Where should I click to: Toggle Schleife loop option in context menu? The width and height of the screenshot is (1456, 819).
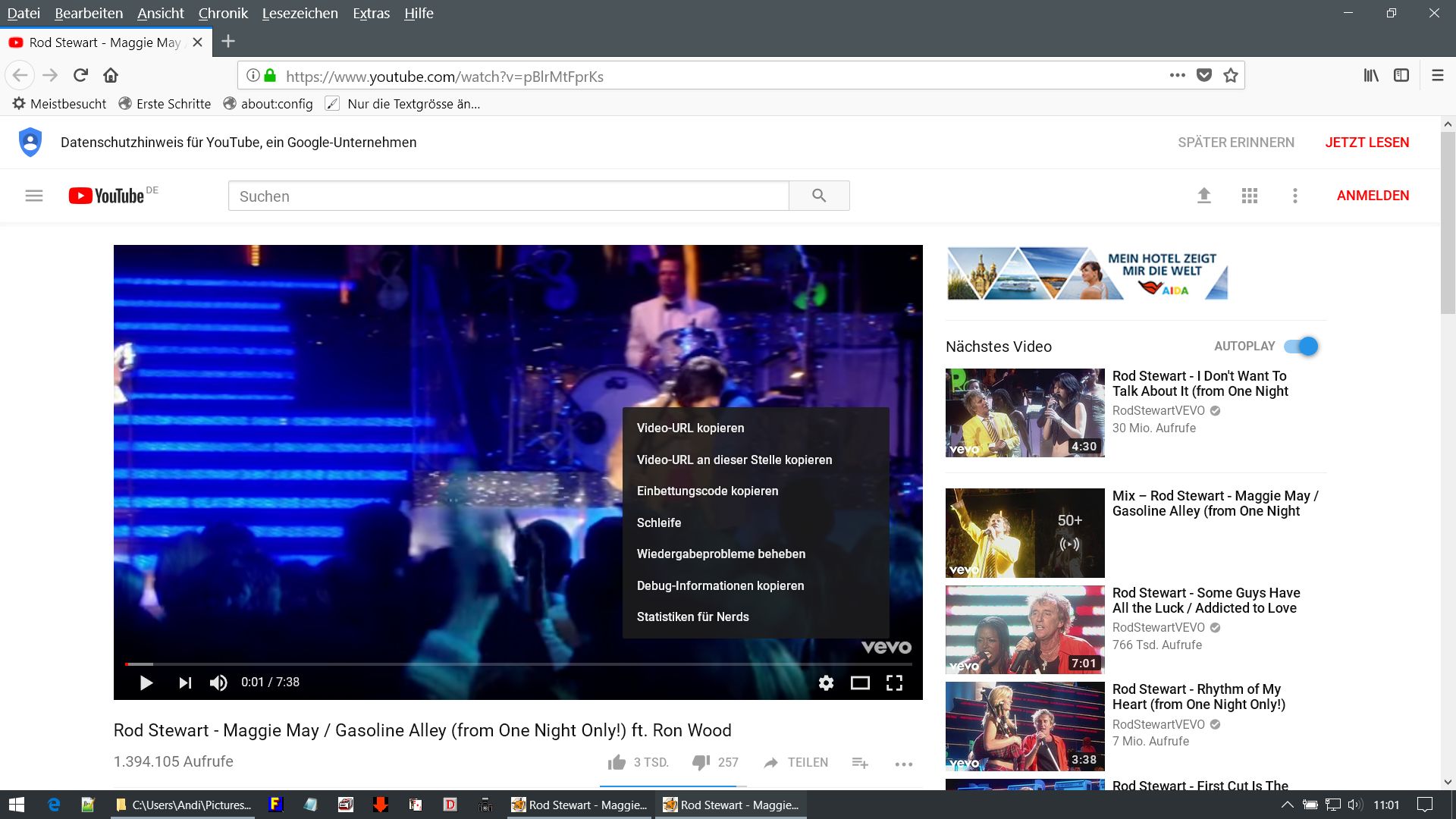(x=659, y=522)
